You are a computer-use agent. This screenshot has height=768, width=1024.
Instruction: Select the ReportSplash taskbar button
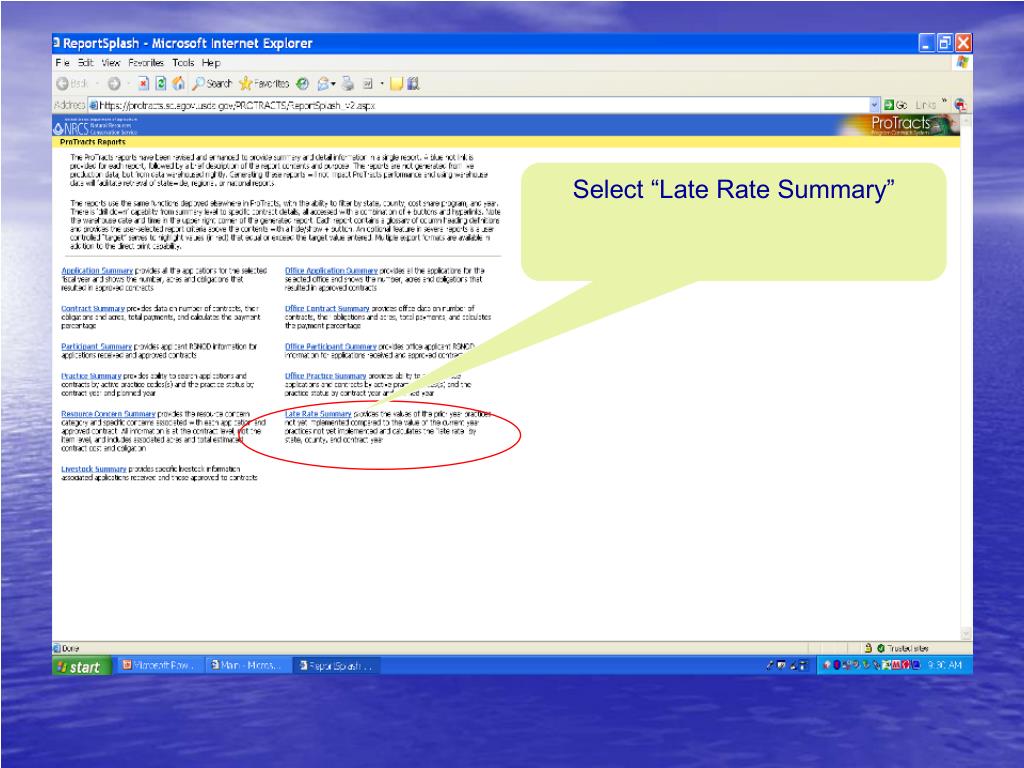tap(335, 665)
